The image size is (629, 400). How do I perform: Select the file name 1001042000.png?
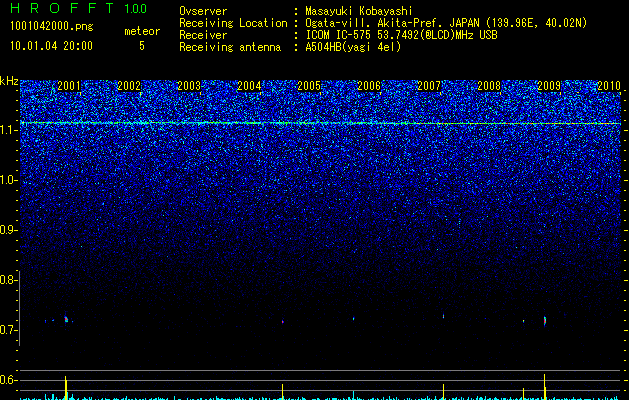(52, 27)
